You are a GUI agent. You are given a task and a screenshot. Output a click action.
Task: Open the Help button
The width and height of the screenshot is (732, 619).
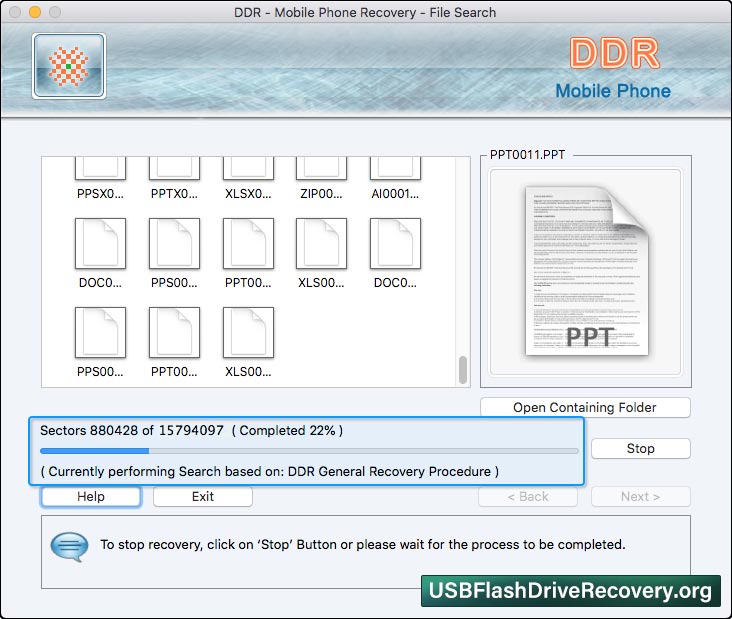click(91, 496)
